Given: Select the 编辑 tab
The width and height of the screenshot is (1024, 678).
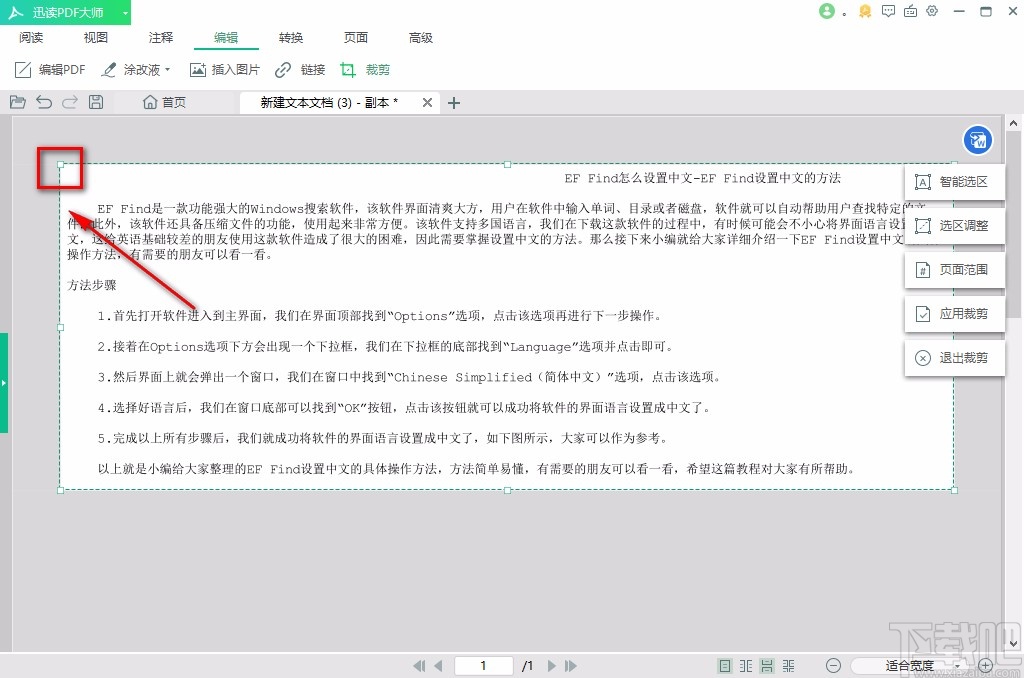Looking at the screenshot, I should coord(226,38).
